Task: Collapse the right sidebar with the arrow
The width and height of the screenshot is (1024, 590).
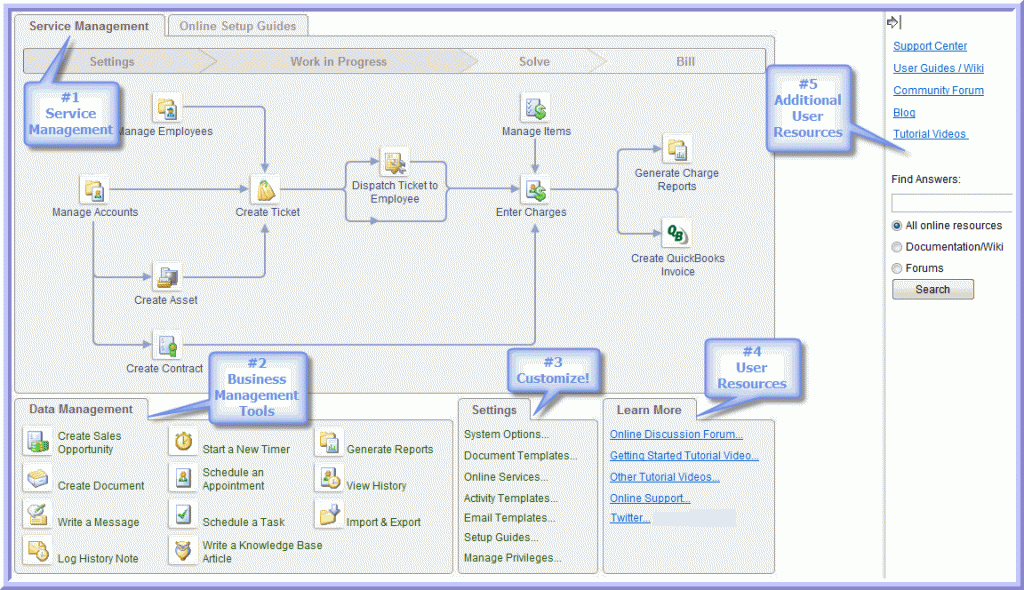Action: [x=894, y=22]
